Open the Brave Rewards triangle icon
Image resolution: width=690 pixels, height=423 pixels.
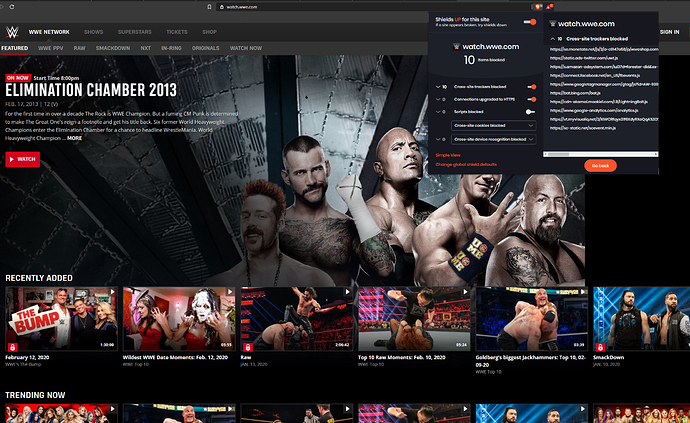coord(549,7)
